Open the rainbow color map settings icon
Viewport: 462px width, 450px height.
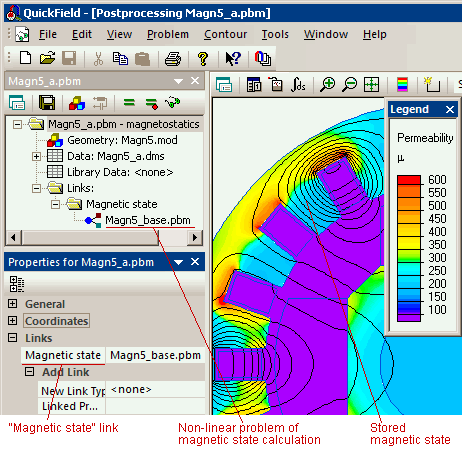tap(402, 84)
